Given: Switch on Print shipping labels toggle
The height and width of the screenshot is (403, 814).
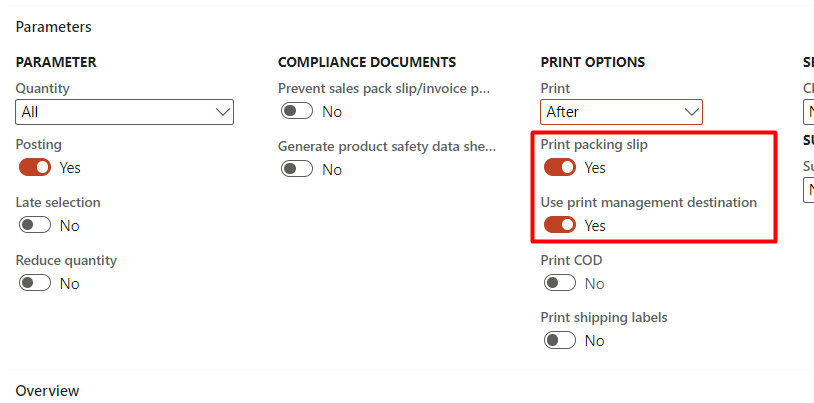Looking at the screenshot, I should (560, 341).
